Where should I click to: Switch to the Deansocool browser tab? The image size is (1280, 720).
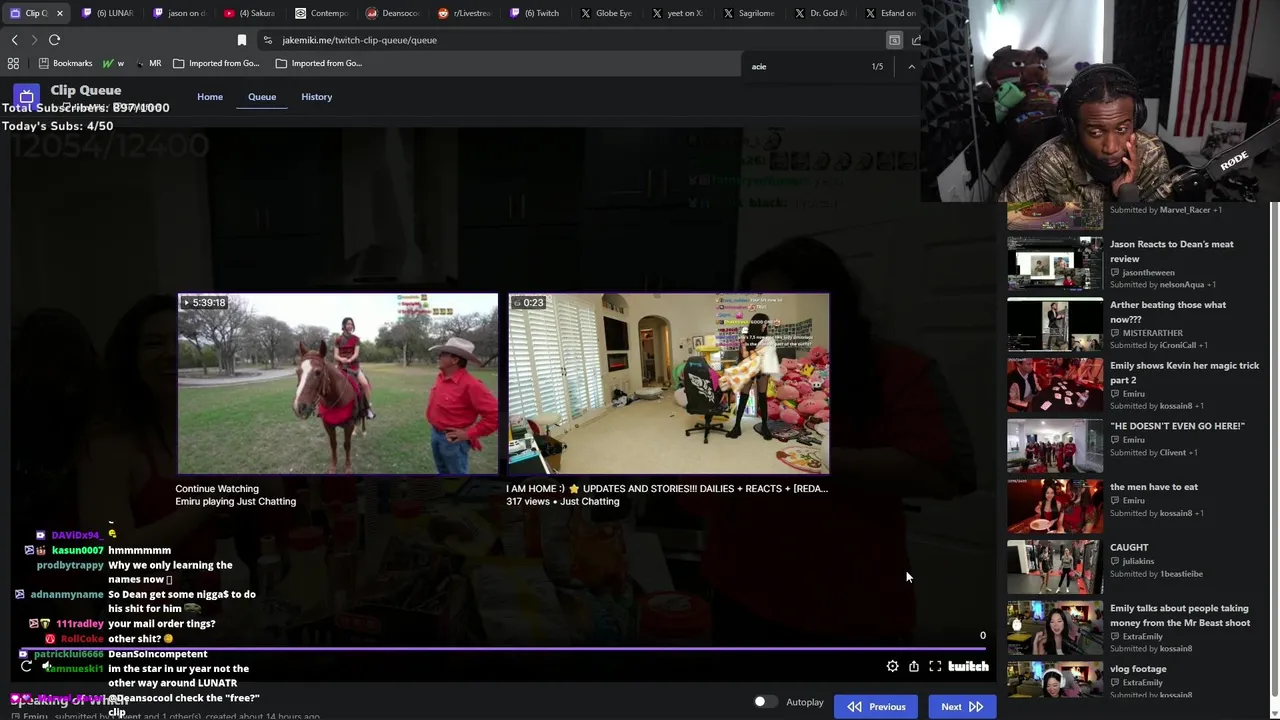click(x=393, y=13)
